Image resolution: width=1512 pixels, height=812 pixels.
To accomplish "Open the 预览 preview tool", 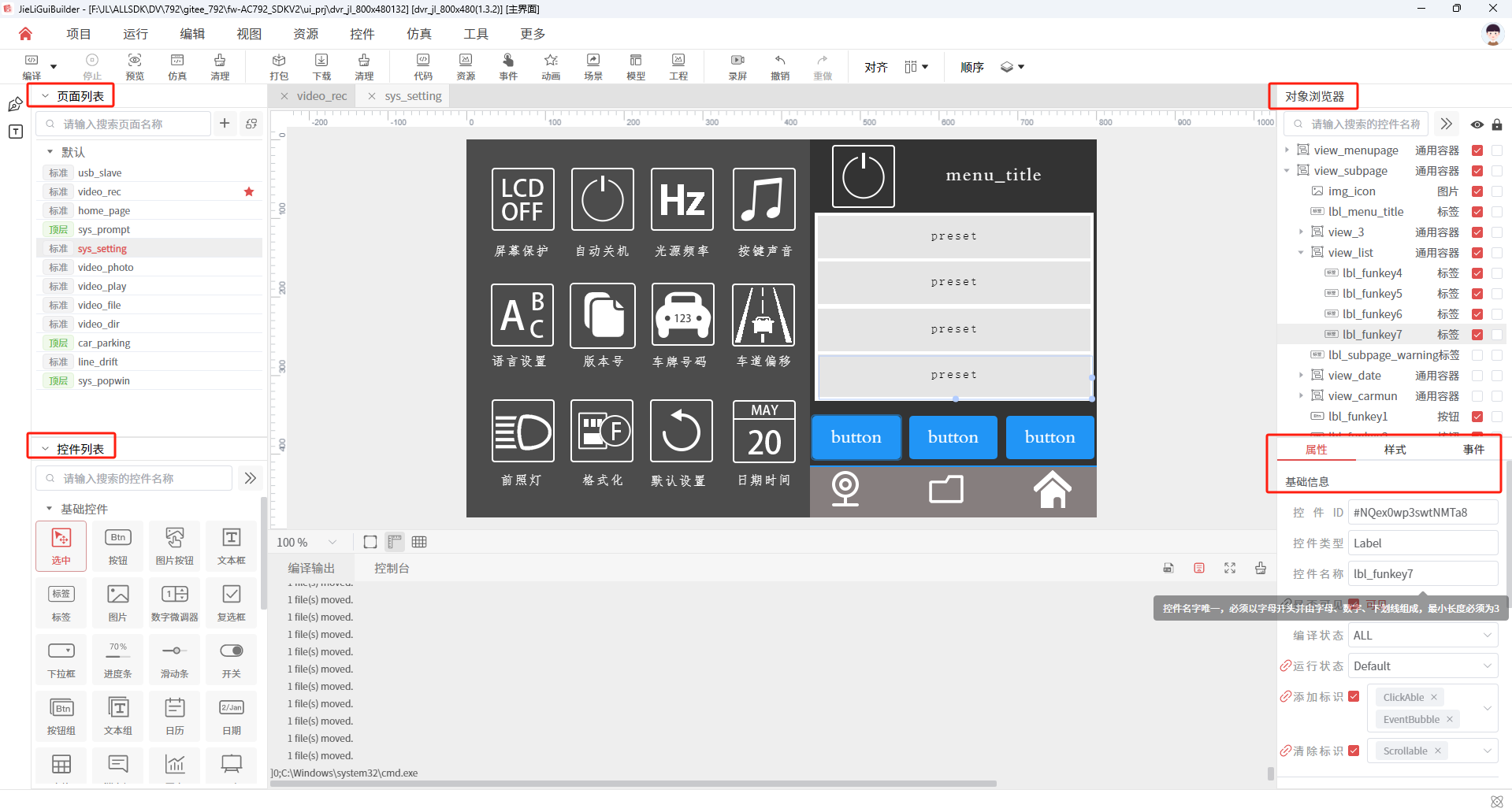I will click(135, 67).
